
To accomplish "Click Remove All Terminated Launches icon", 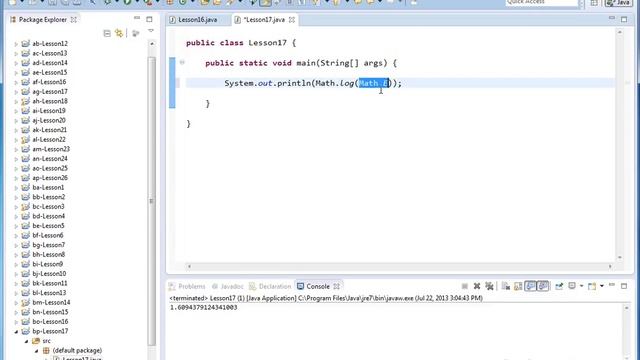I will click(489, 286).
